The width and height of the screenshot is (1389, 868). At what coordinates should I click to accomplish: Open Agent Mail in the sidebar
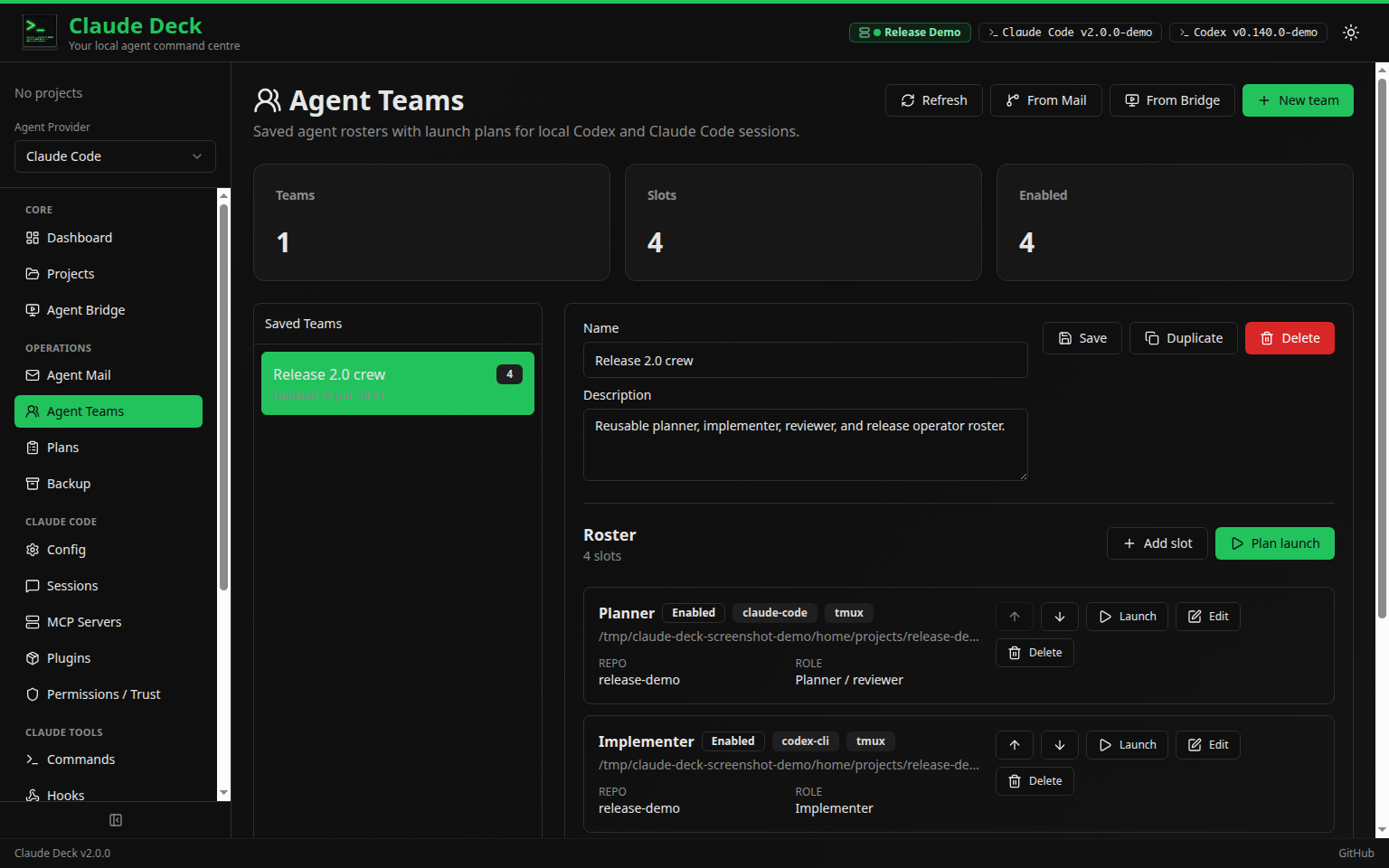point(109,375)
